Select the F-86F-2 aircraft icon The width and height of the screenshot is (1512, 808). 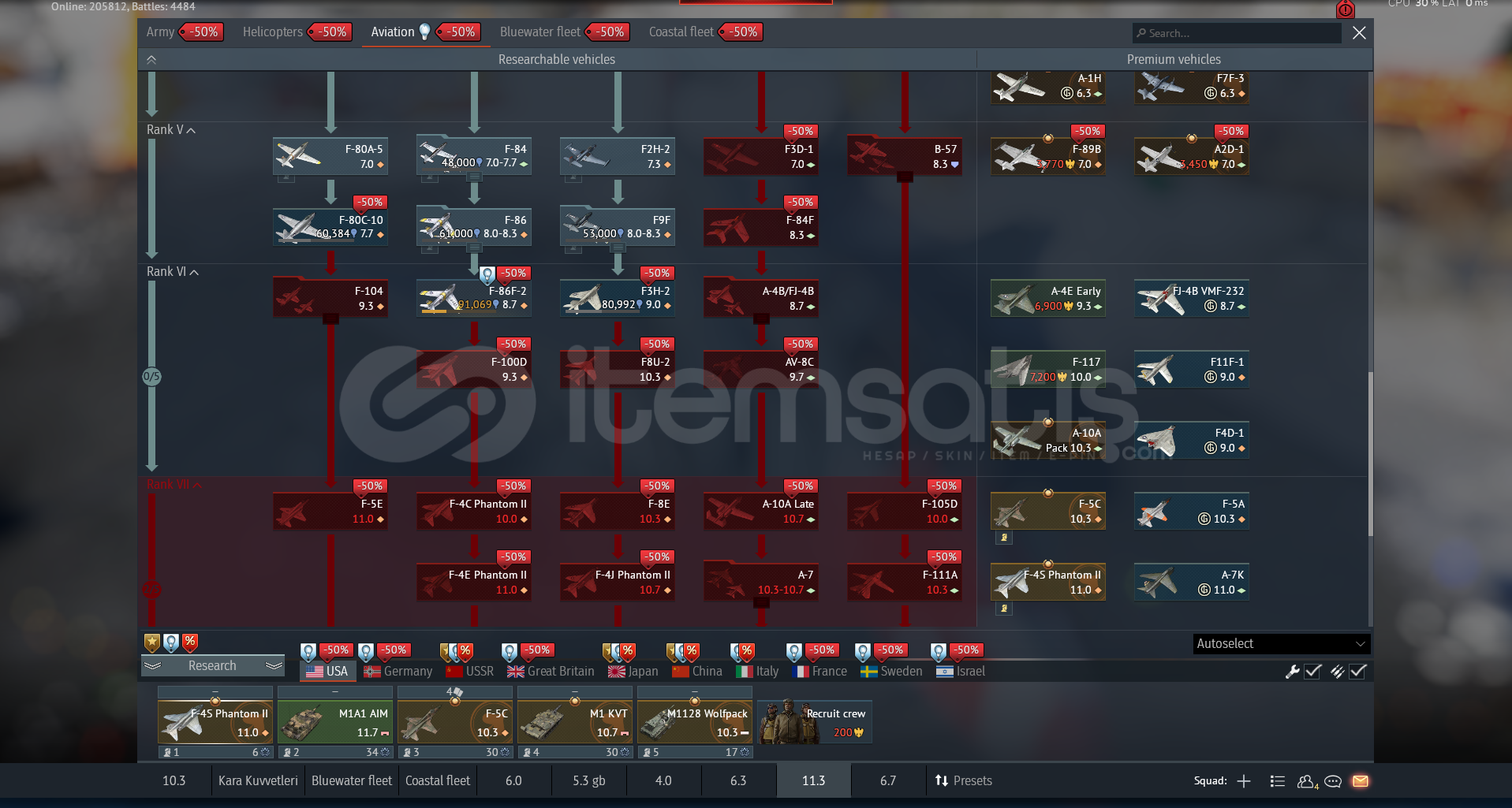pyautogui.click(x=473, y=298)
